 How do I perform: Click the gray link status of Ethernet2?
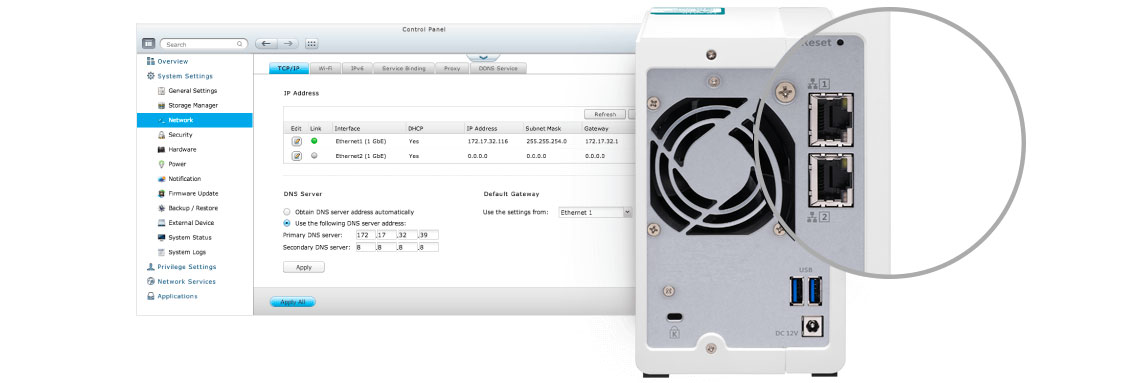coord(314,155)
